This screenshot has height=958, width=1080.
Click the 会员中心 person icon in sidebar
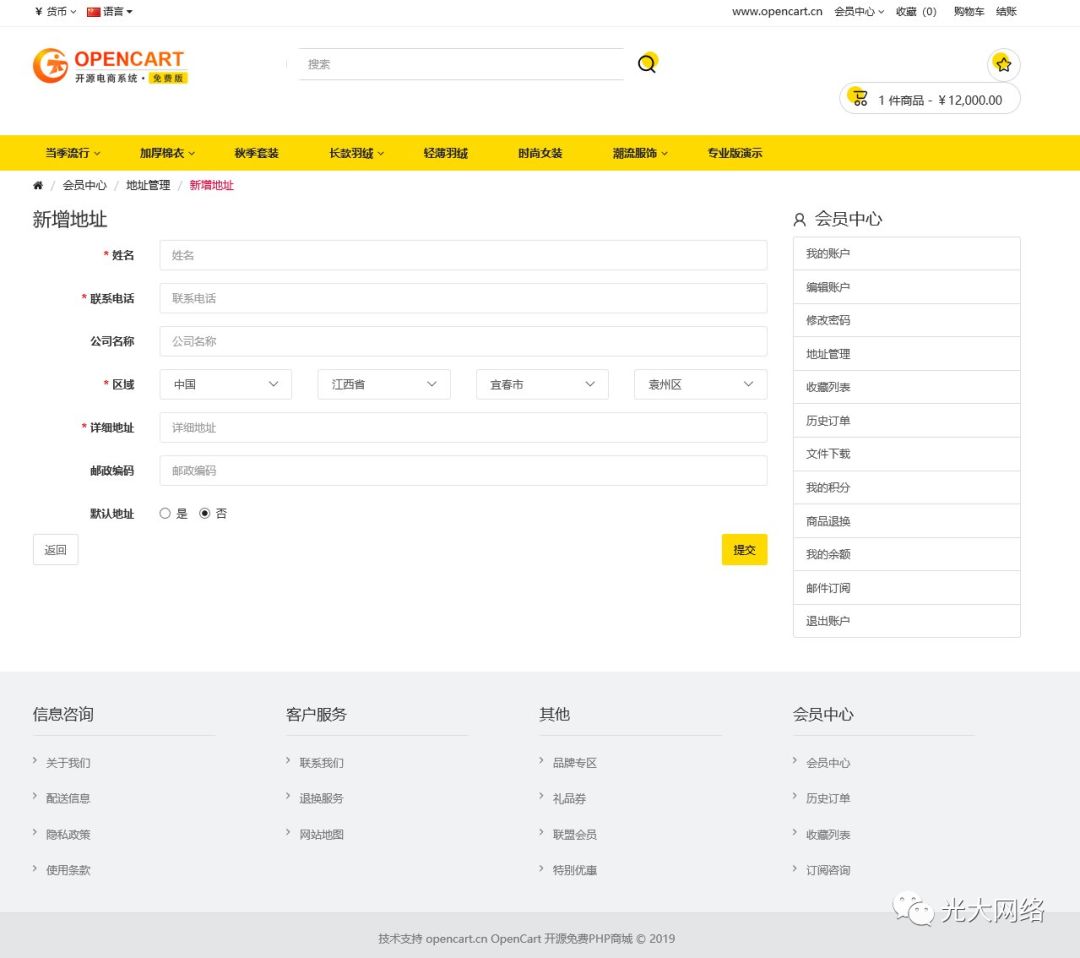click(x=799, y=219)
